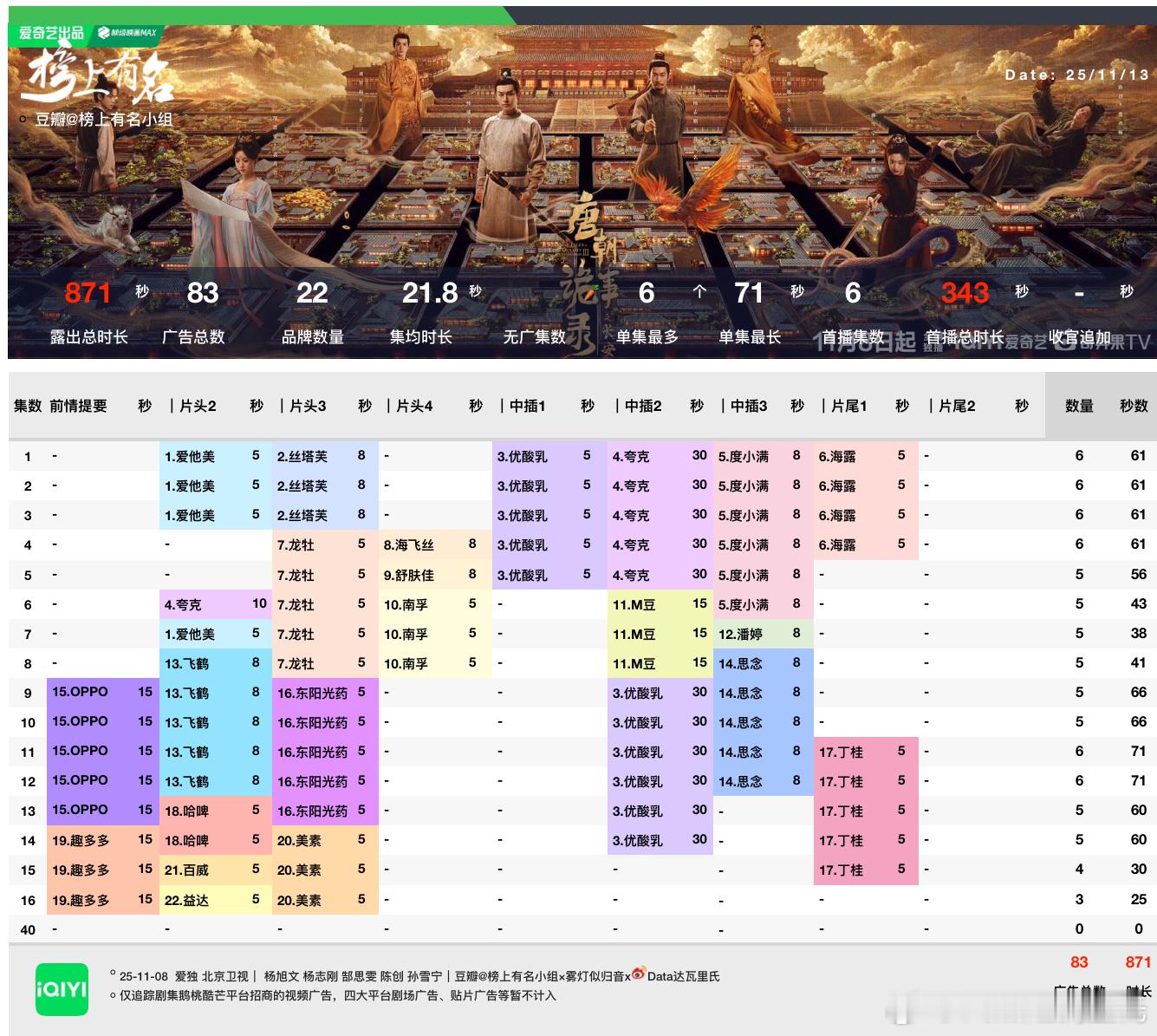Image resolution: width=1157 pixels, height=1036 pixels.
Task: Click the 数量 column header
Action: click(x=1079, y=406)
